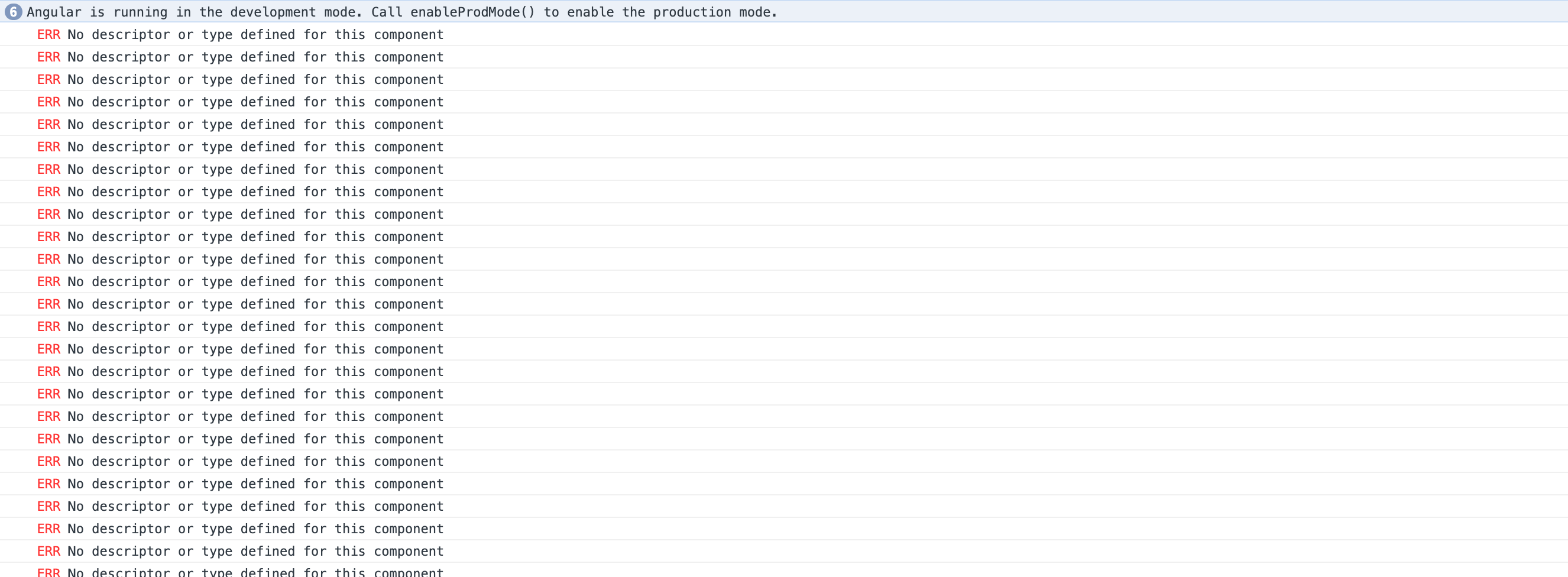The width and height of the screenshot is (1568, 577).
Task: Click the ERR label on the third error row
Action: pos(48,79)
